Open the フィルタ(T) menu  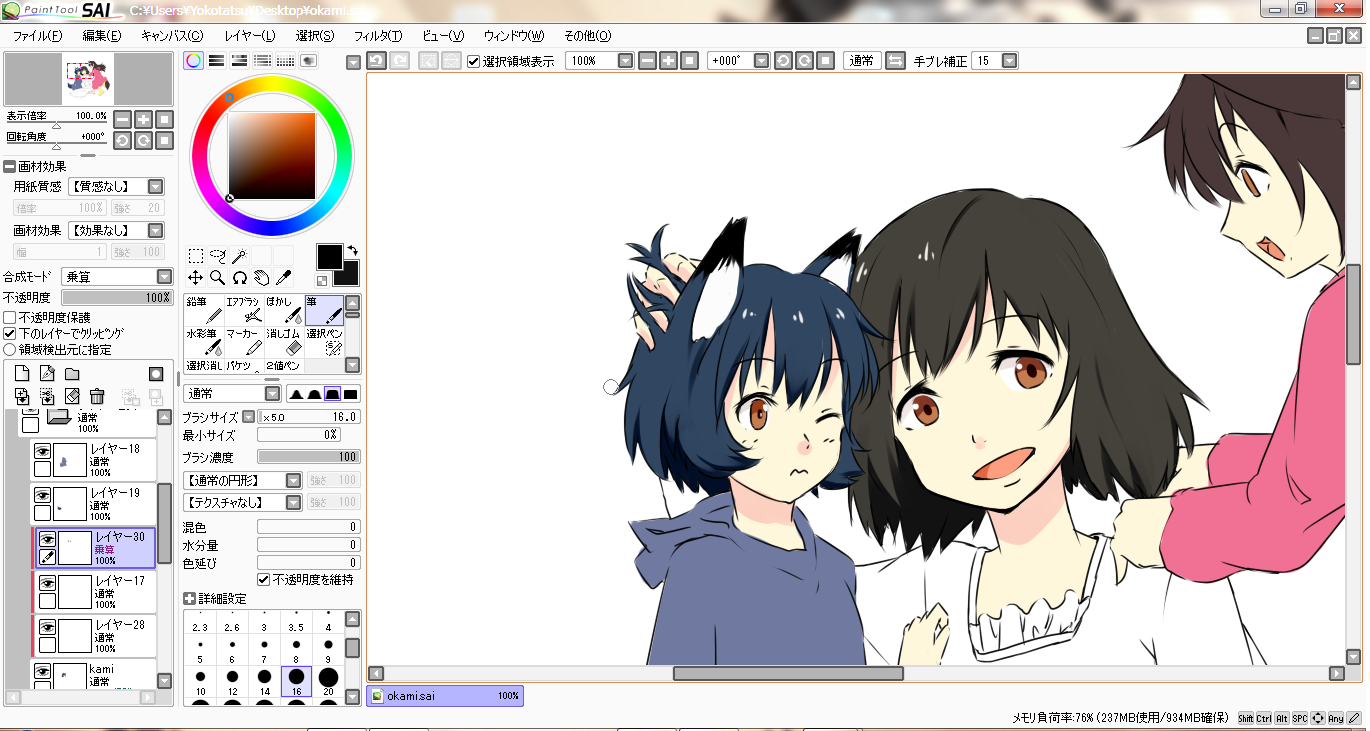coord(378,36)
